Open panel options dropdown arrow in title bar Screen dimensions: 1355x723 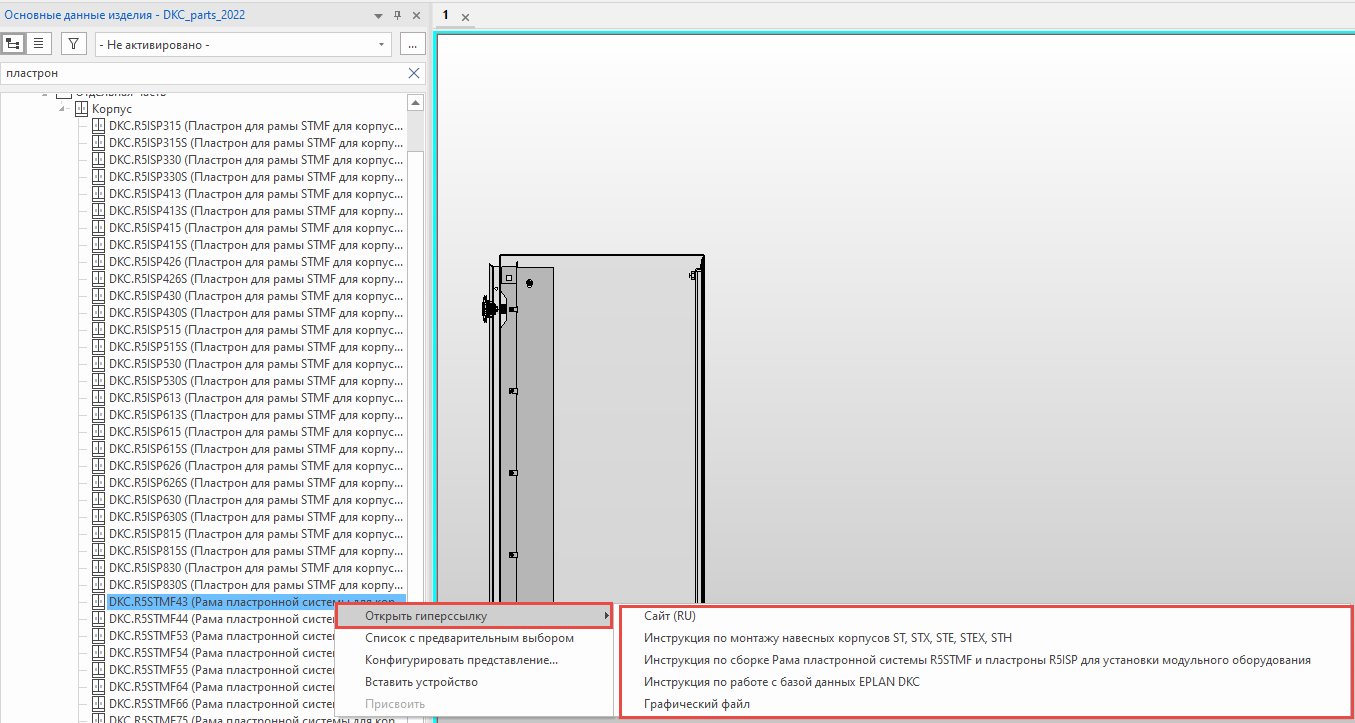pos(378,15)
